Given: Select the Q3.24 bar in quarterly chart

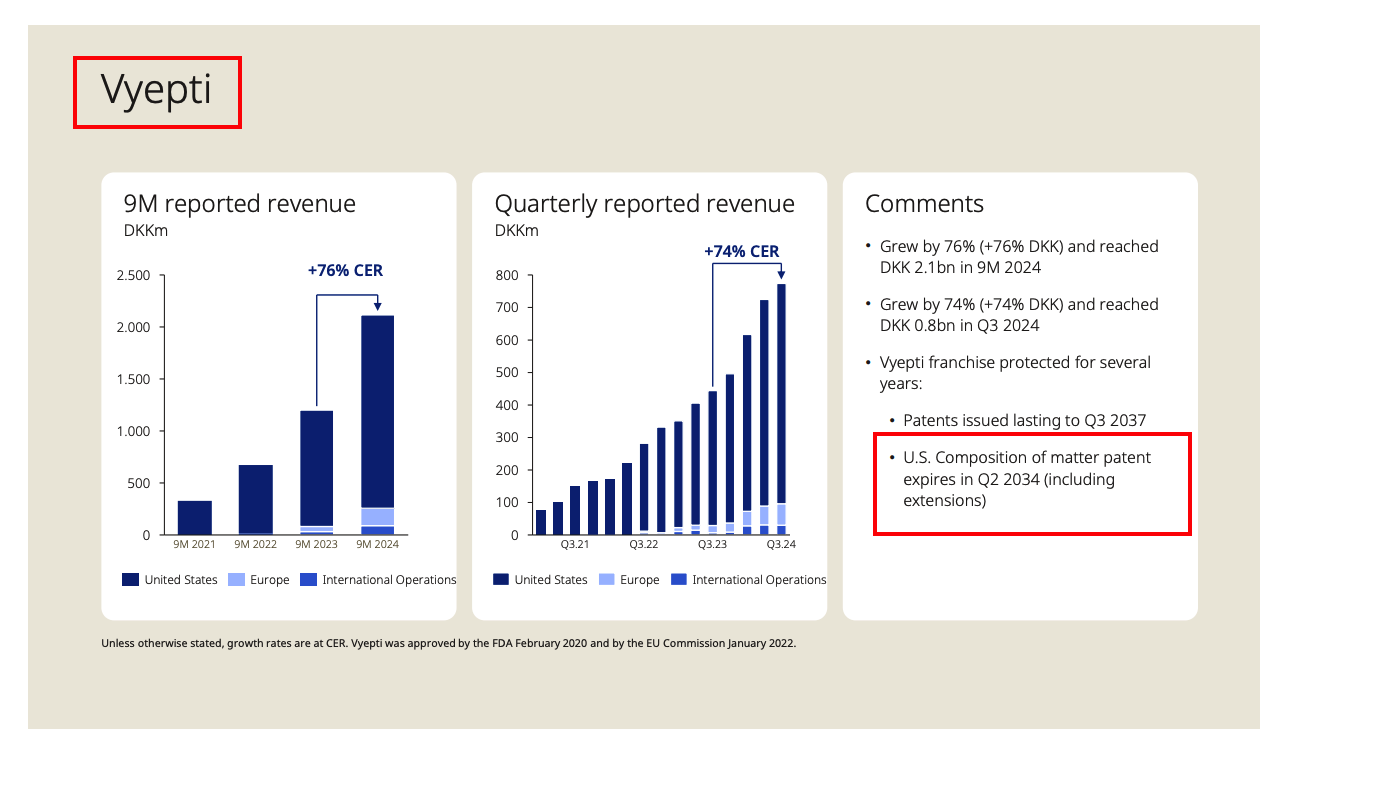Looking at the screenshot, I should 781,410.
